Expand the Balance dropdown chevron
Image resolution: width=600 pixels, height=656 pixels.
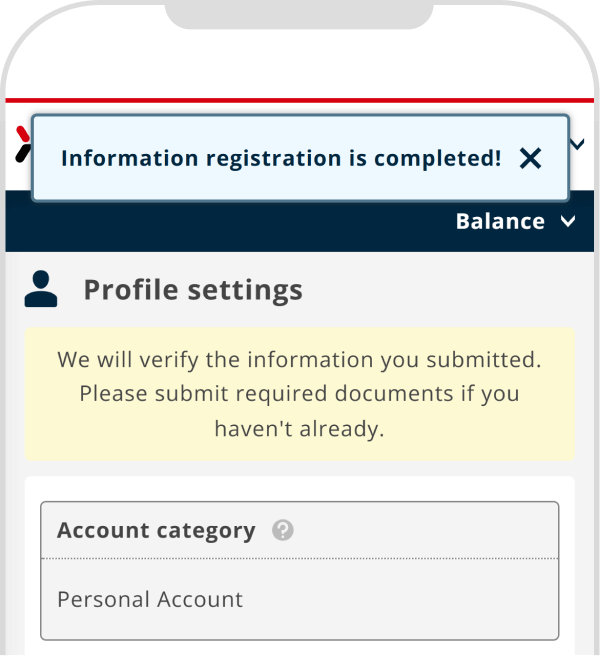[x=569, y=221]
